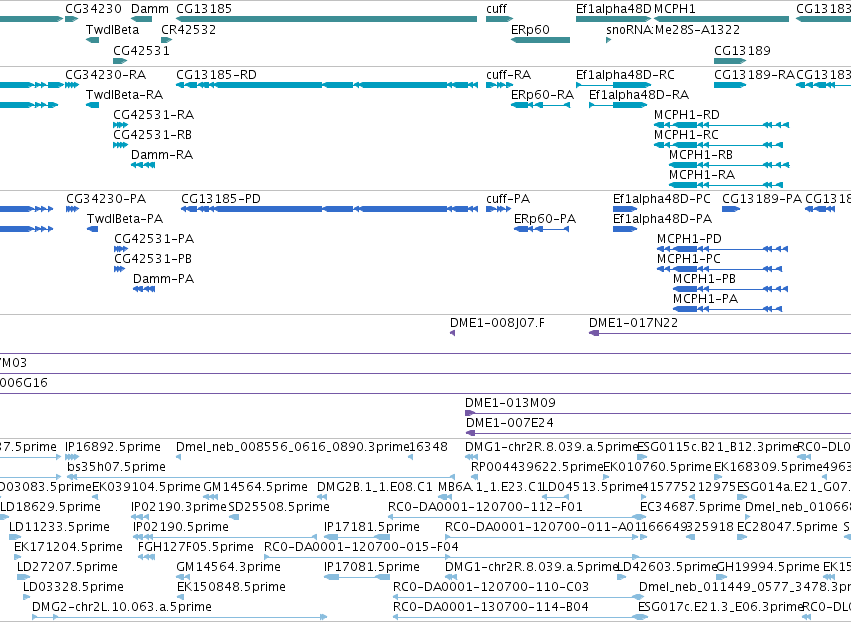Click the cuff gene label
This screenshot has height=622, width=851.
pos(496,9)
